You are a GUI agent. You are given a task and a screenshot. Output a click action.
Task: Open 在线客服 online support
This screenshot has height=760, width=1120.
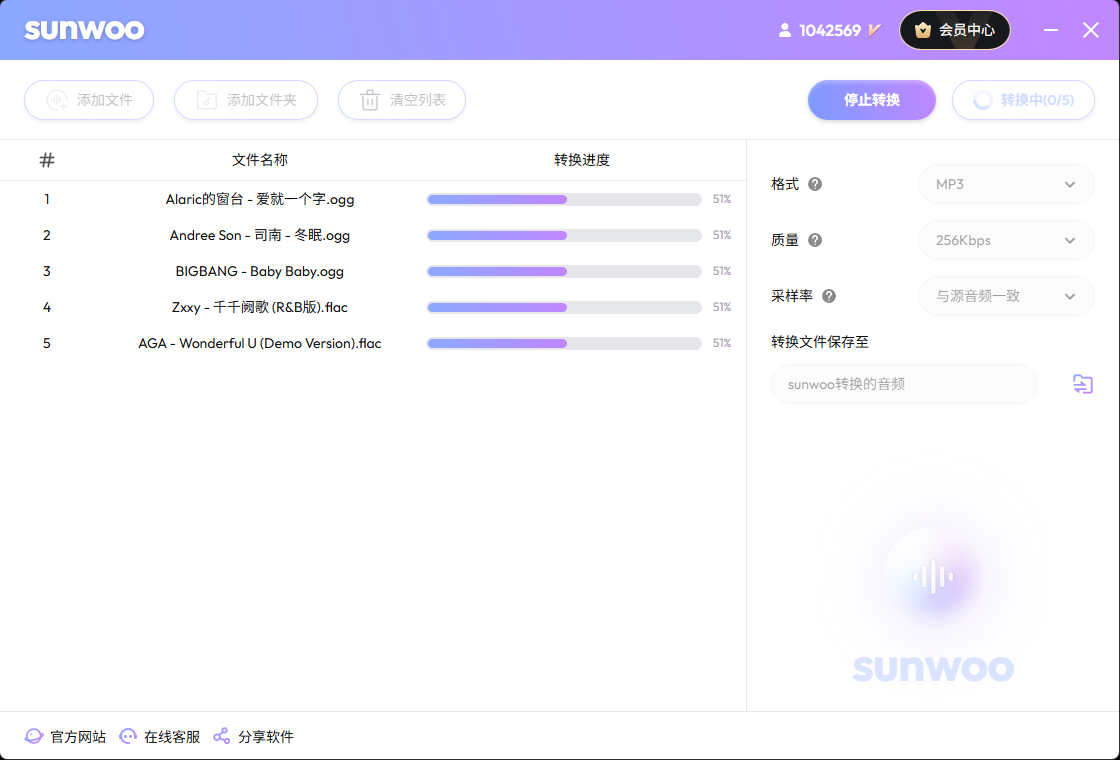pos(160,737)
